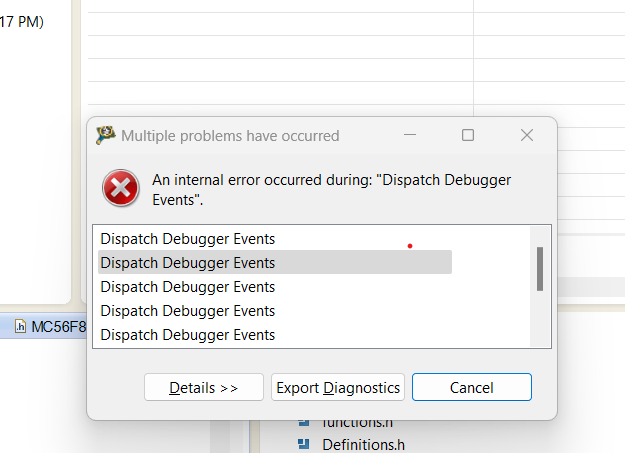
Task: Select the third Dispatch Debugger Events entry
Action: pos(188,287)
